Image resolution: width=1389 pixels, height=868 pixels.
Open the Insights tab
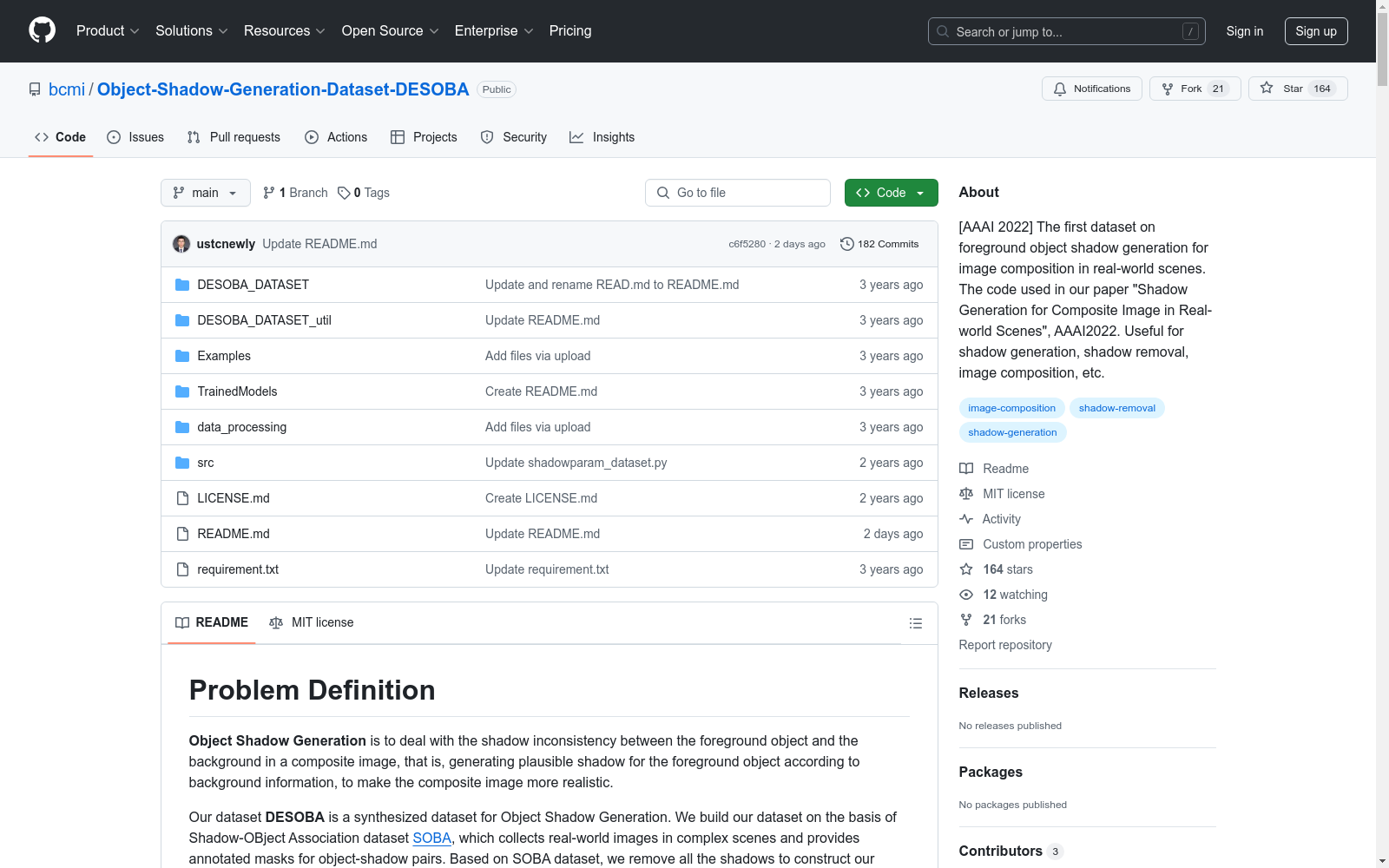tap(602, 137)
